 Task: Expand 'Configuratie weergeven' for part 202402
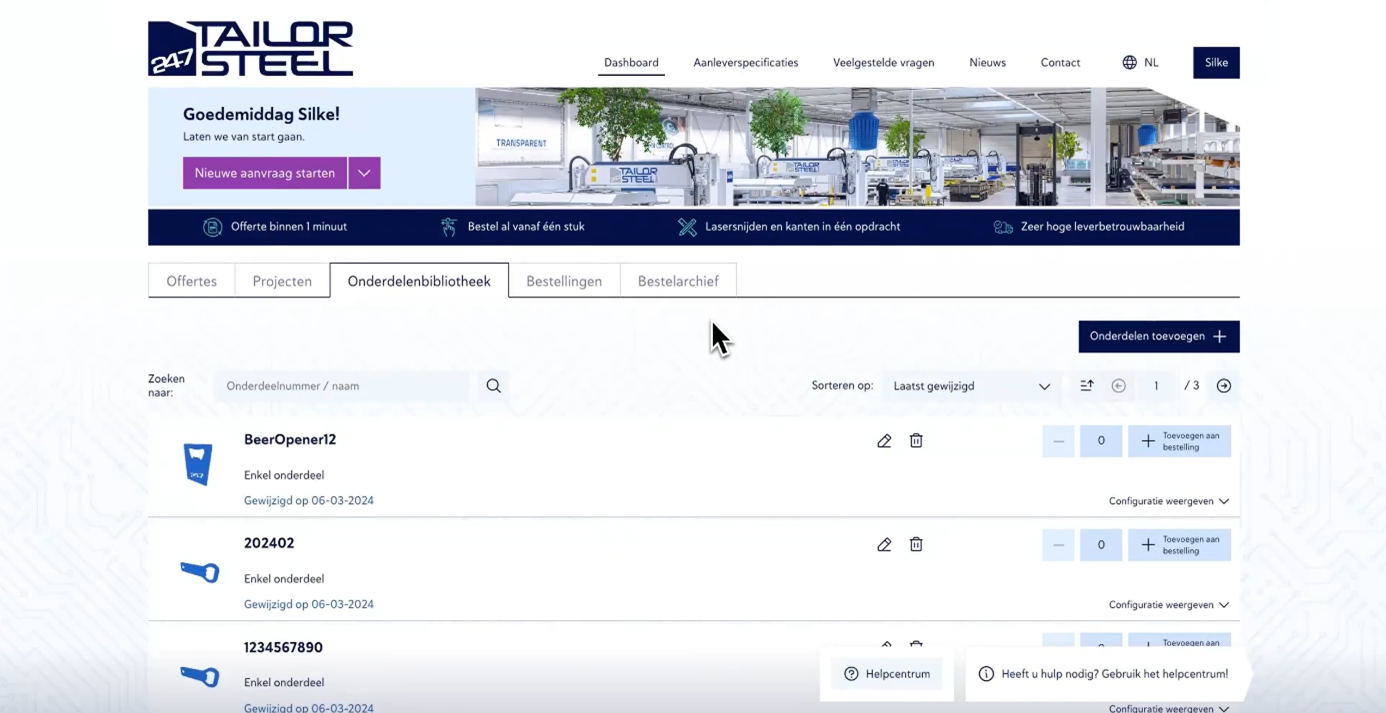[x=1168, y=605]
